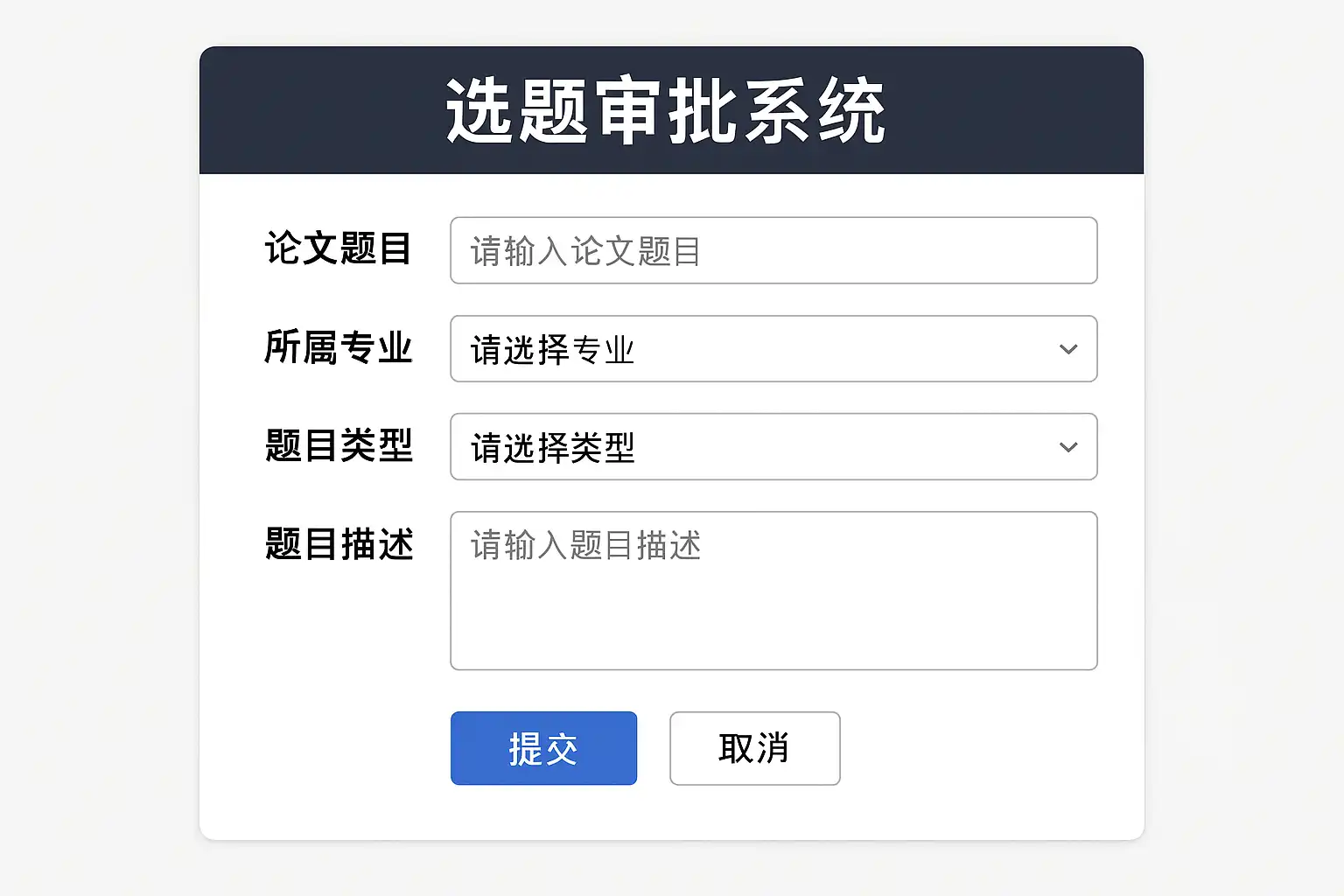Click the 提交 text on the submit button
This screenshot has height=896, width=1344.
pos(543,749)
